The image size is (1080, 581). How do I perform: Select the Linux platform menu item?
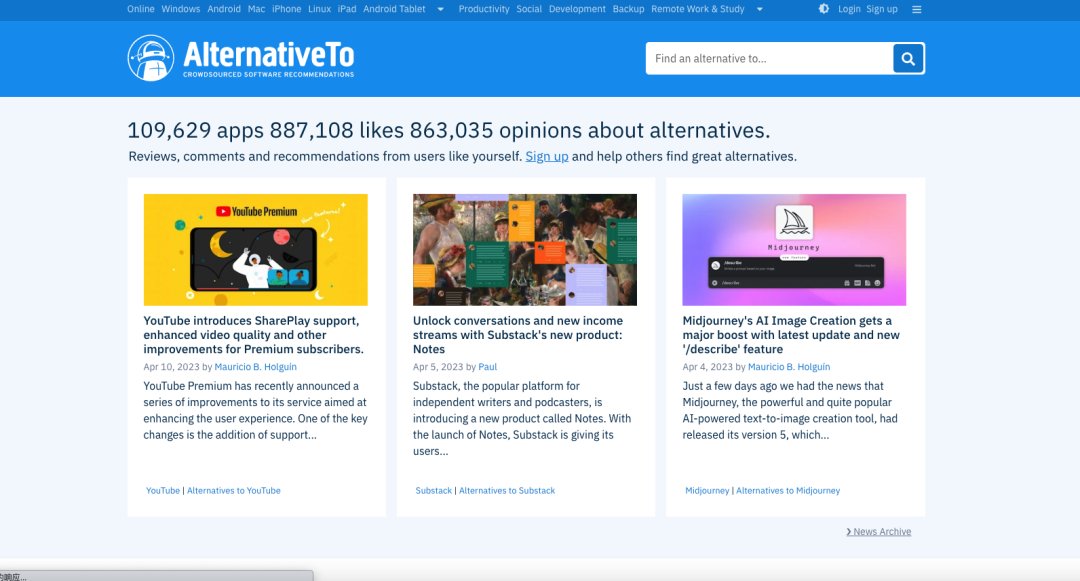[319, 9]
